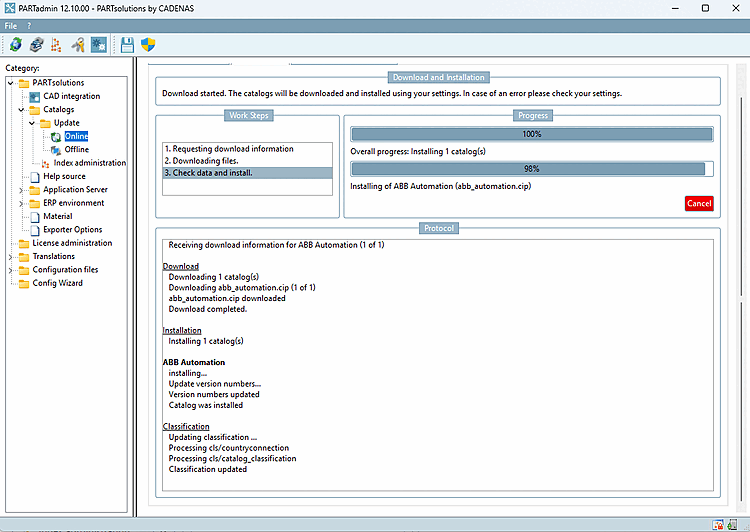Viewport: 750px width, 532px height.
Task: Click the blue-yellow shield icon
Action: tap(148, 45)
